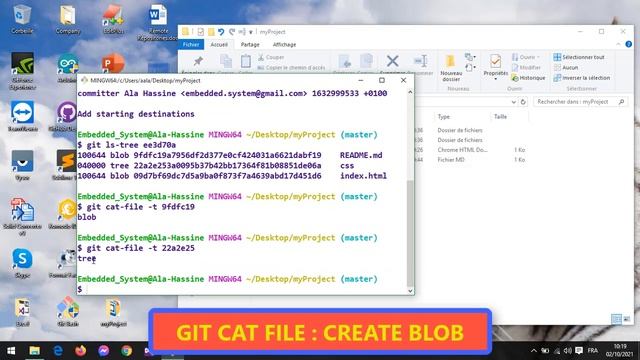Click Aucun in the Sélectionner group
This screenshot has width=640, height=360.
pyautogui.click(x=566, y=67)
